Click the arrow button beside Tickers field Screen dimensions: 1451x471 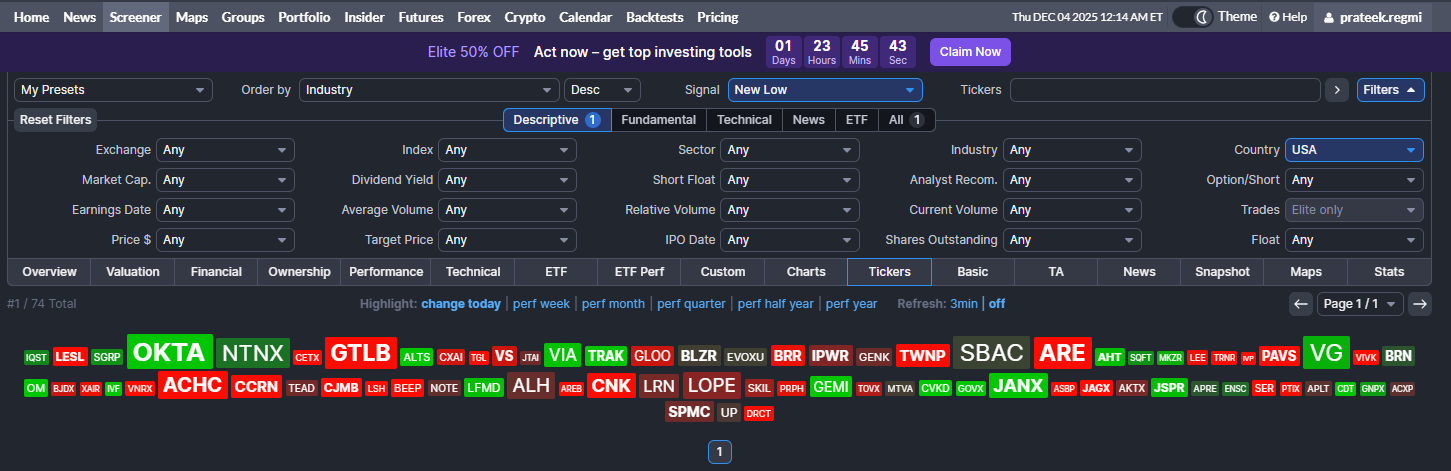[1337, 90]
